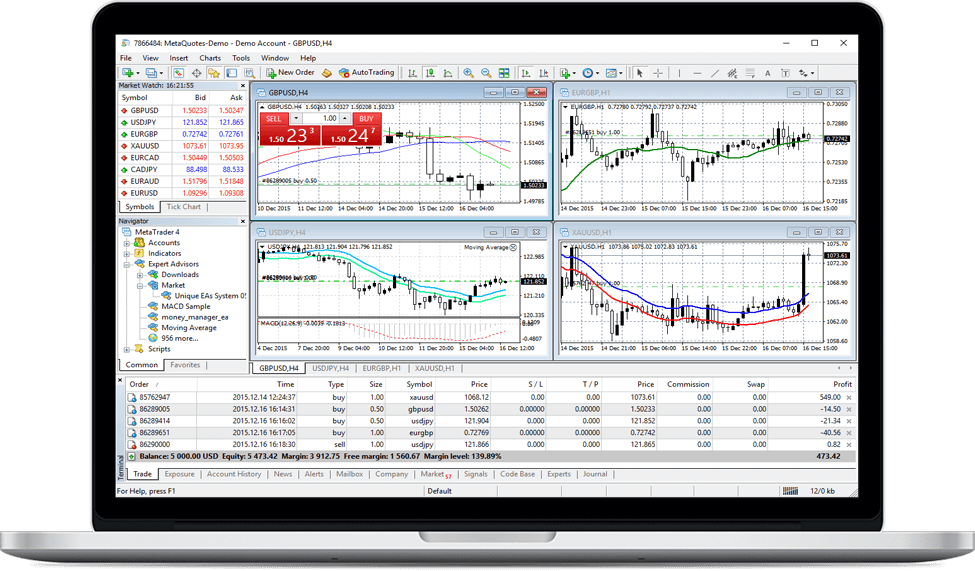
Task: Click the New Order toolbar button
Action: [x=290, y=73]
